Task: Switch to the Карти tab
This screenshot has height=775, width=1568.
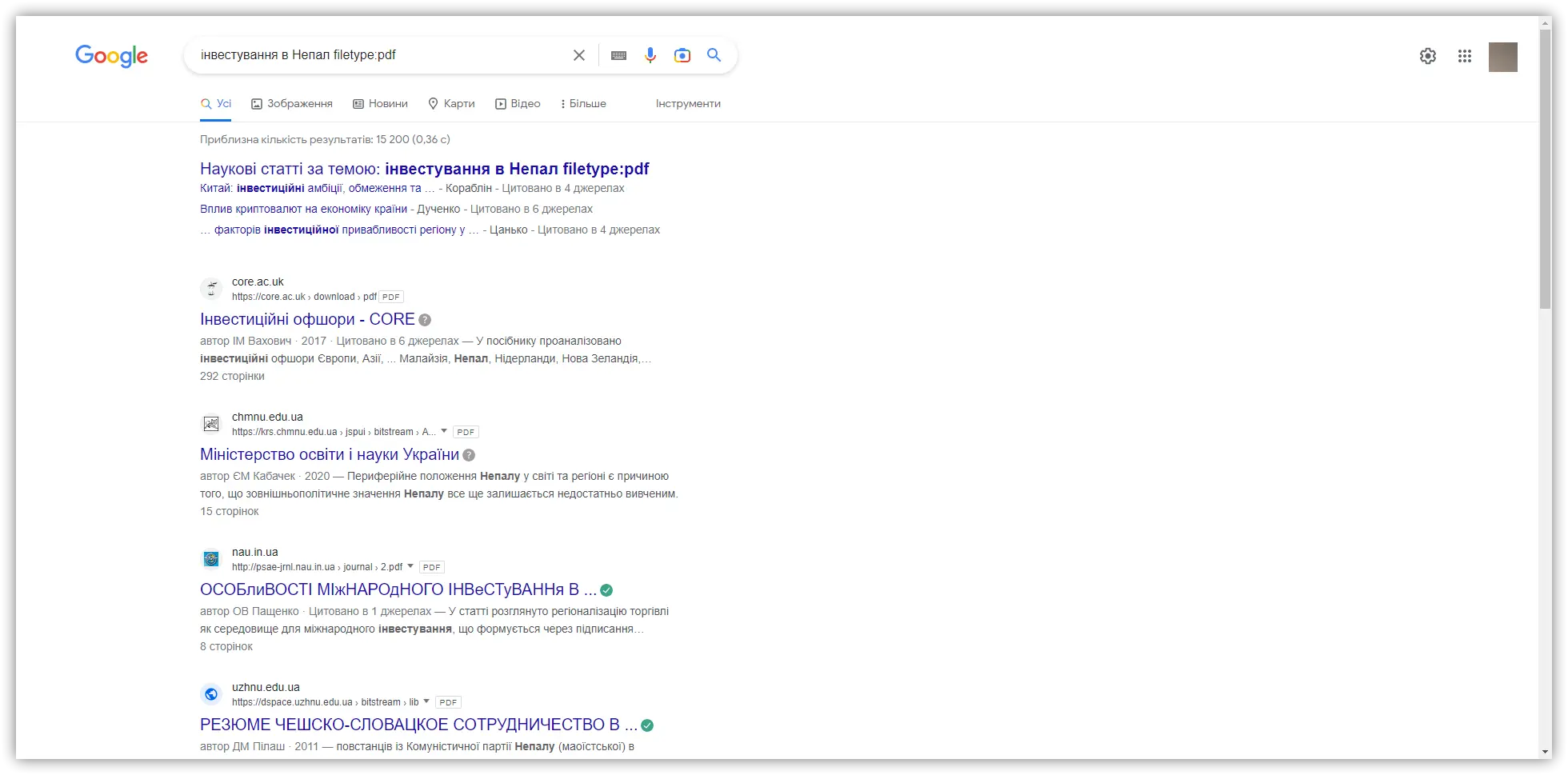Action: [x=452, y=104]
